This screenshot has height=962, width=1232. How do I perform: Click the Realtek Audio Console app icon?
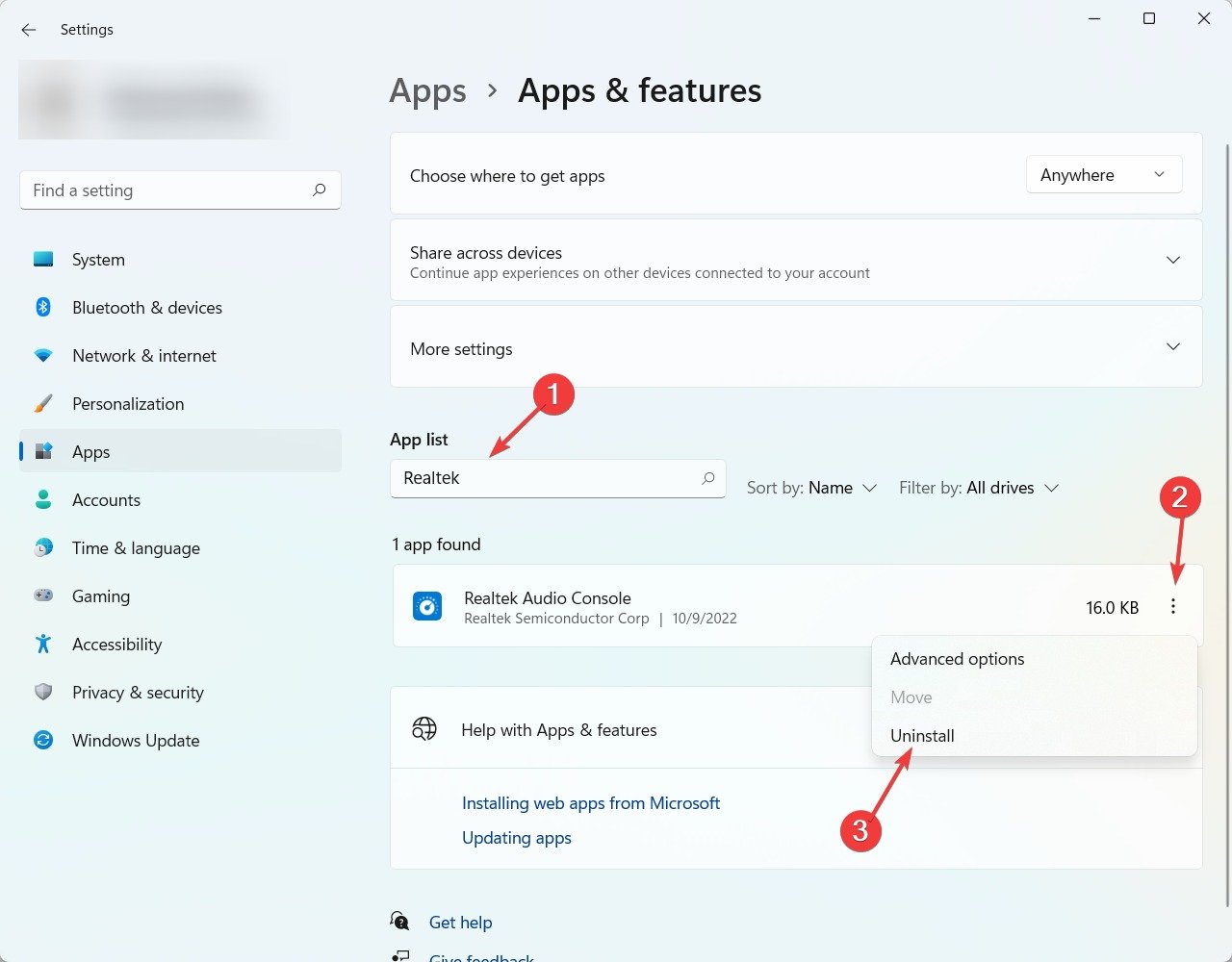click(427, 607)
